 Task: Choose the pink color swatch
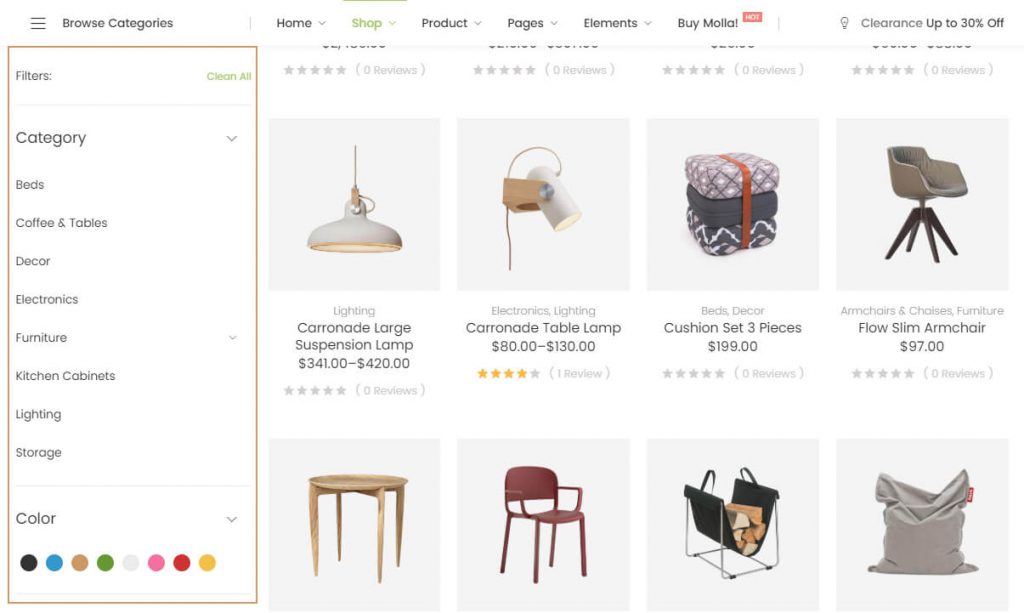(x=156, y=563)
